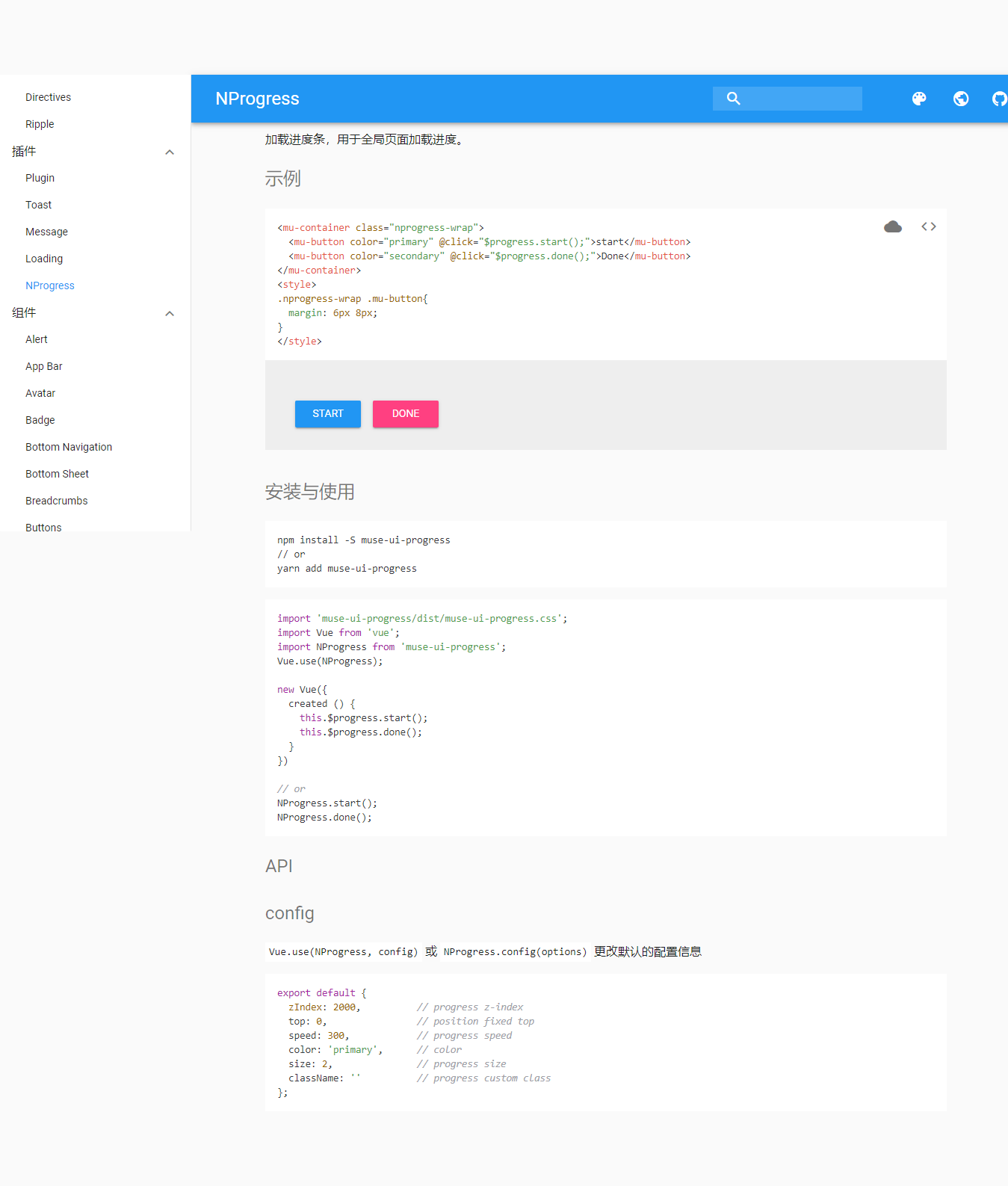
Task: Click the search magnifier icon
Action: pyautogui.click(x=734, y=99)
